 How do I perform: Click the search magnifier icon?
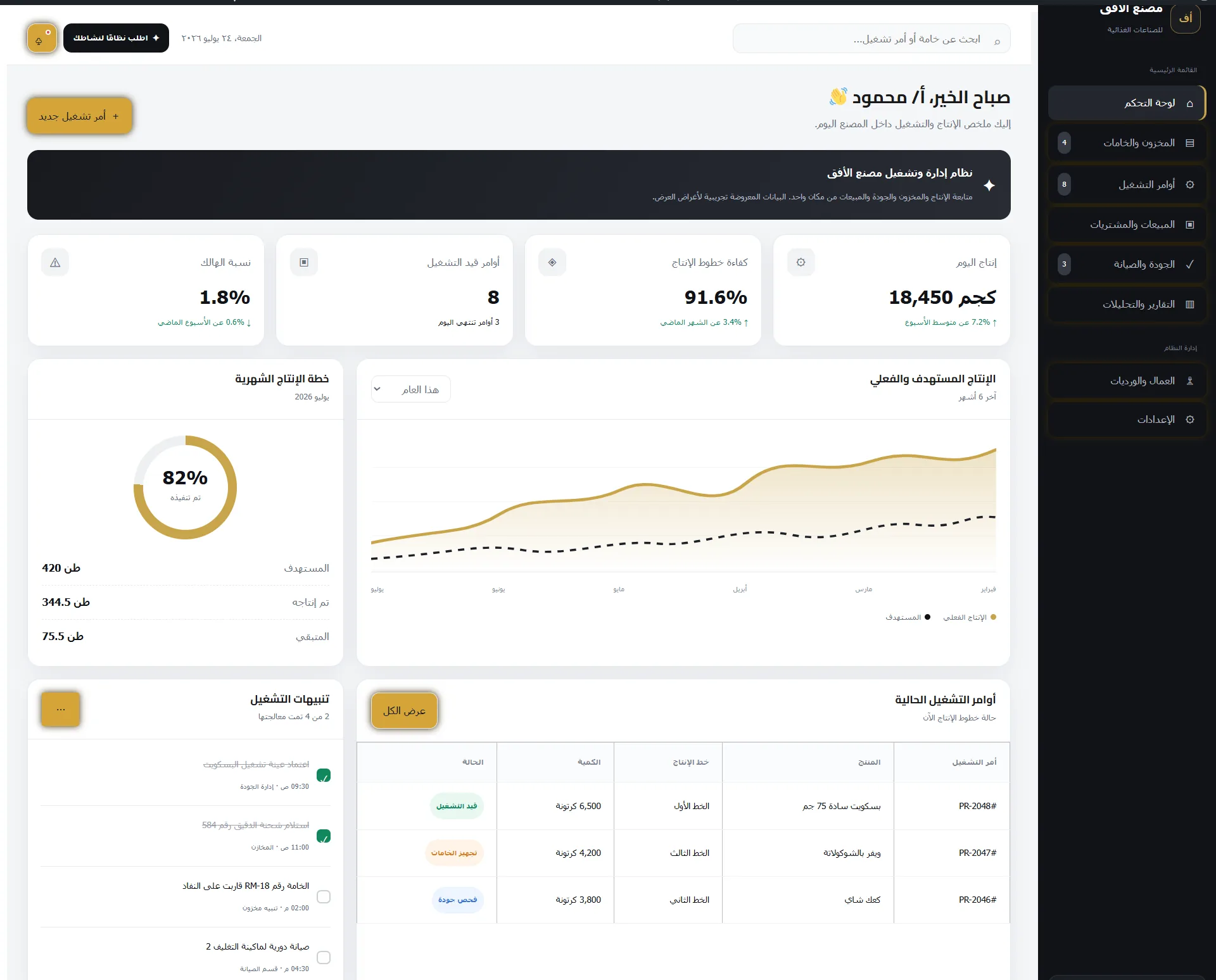[x=997, y=41]
